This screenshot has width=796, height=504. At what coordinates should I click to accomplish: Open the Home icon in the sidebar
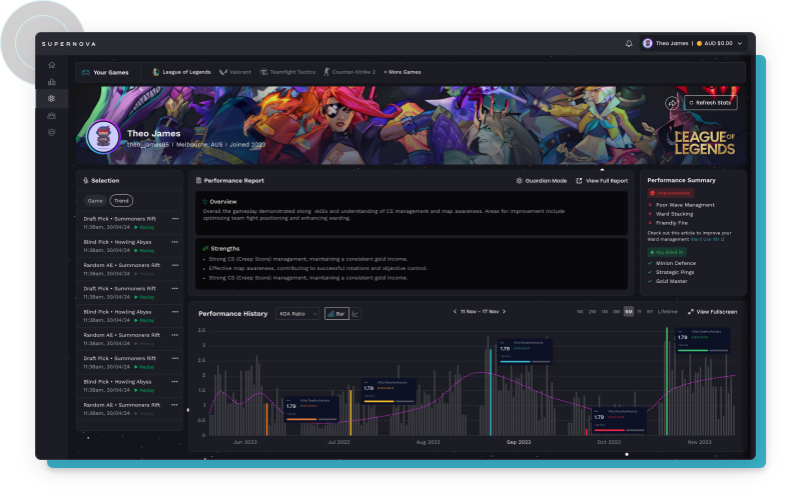(x=52, y=65)
